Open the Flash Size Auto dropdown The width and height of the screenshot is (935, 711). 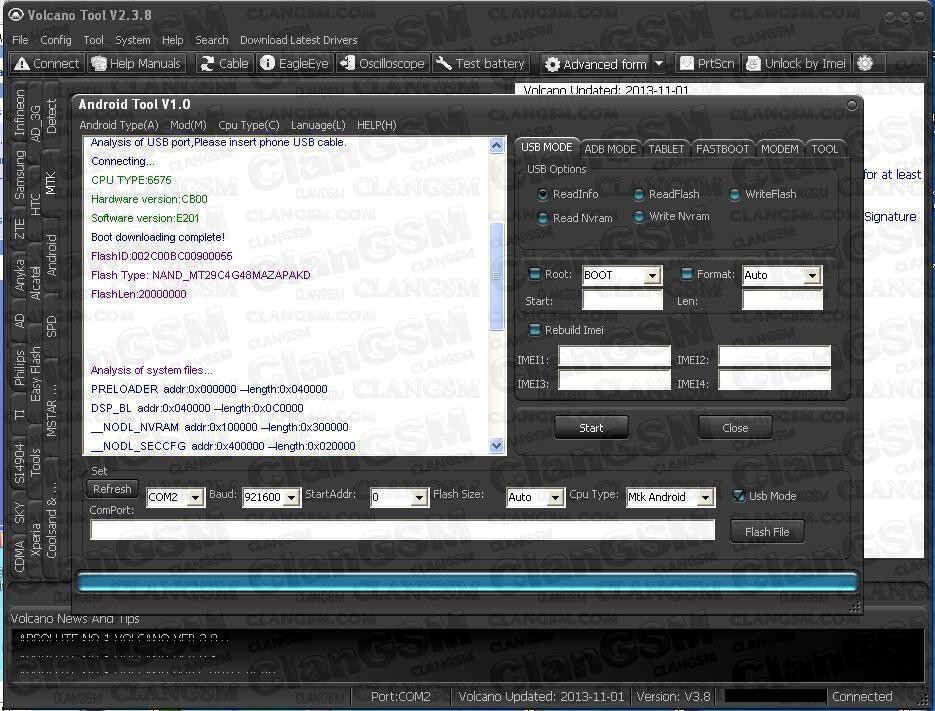[x=555, y=497]
